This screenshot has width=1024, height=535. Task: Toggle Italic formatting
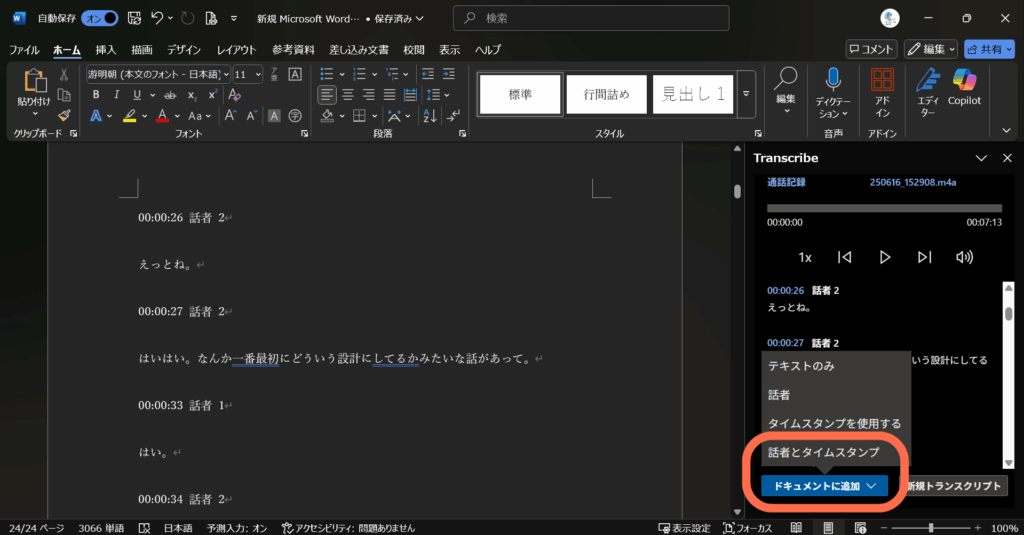tap(116, 95)
